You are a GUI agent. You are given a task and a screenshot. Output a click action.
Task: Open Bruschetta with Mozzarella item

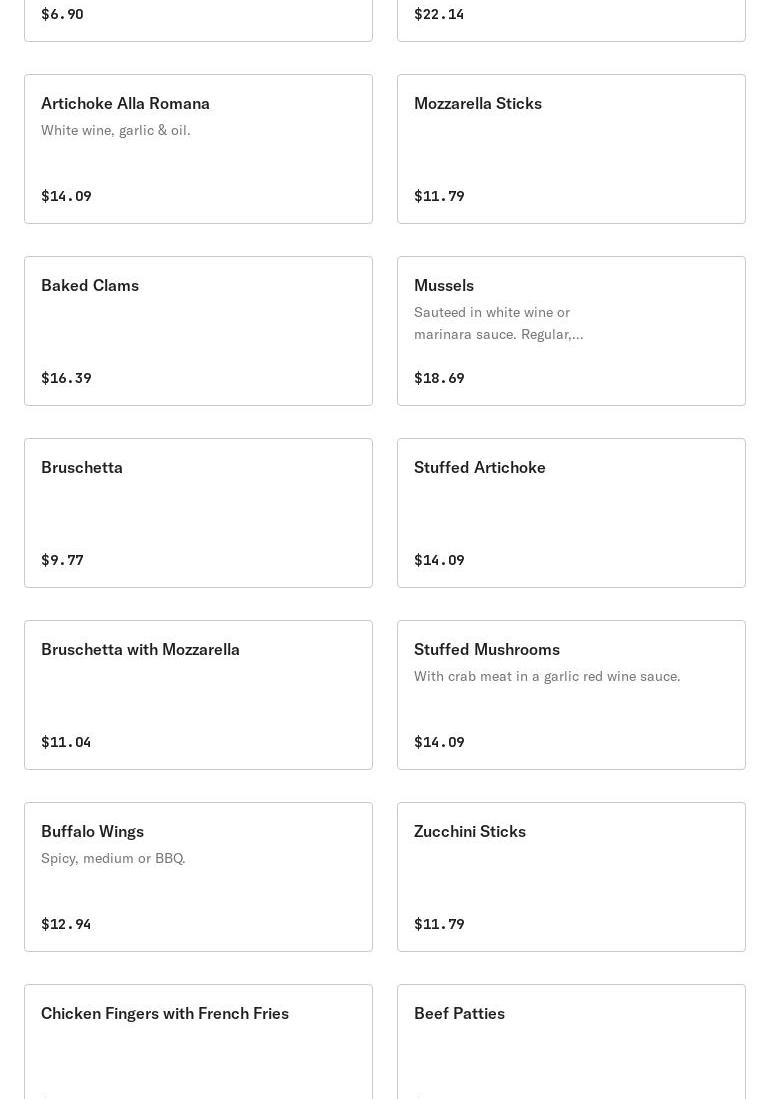[140, 650]
